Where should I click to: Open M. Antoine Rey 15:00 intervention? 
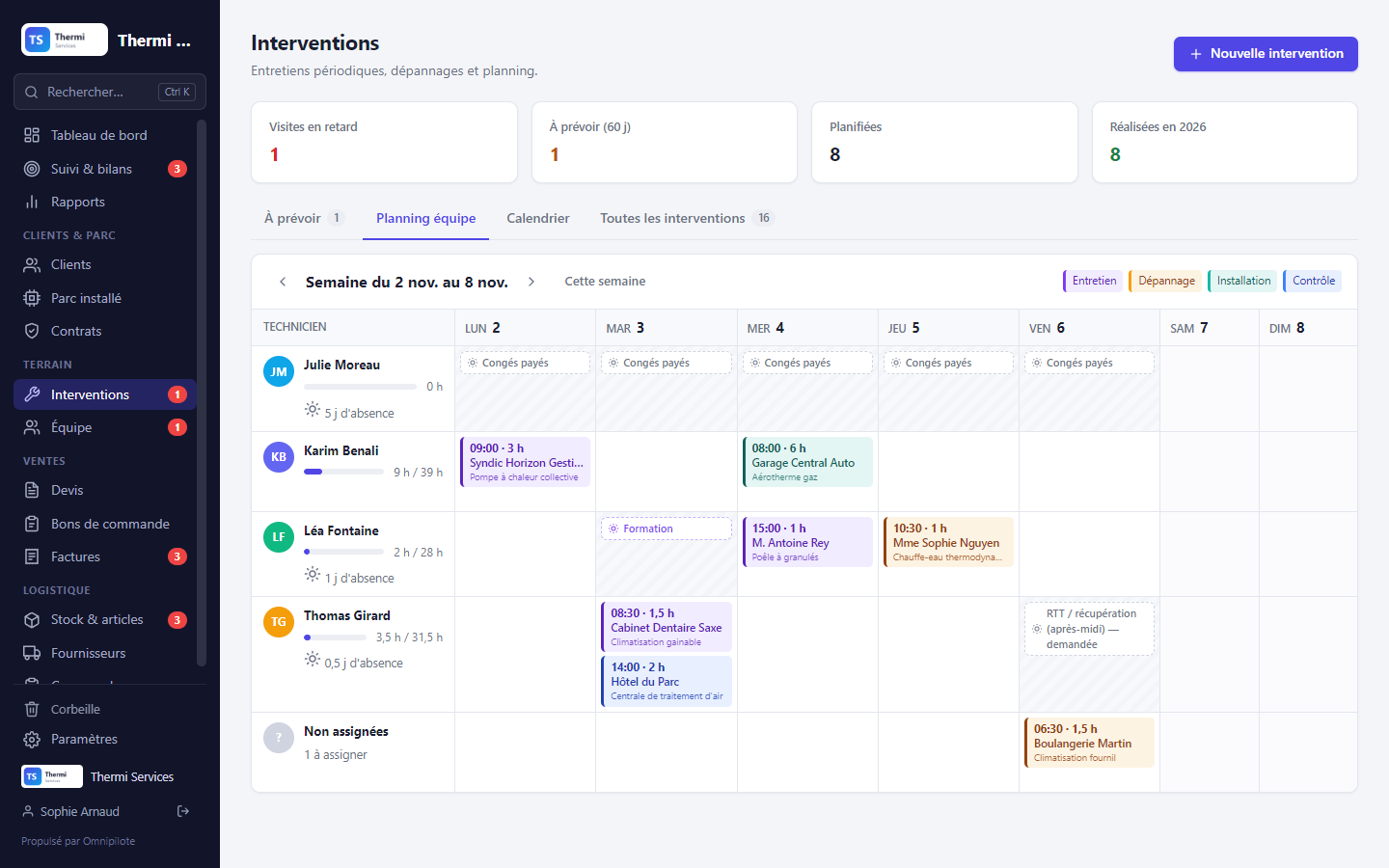point(807,542)
